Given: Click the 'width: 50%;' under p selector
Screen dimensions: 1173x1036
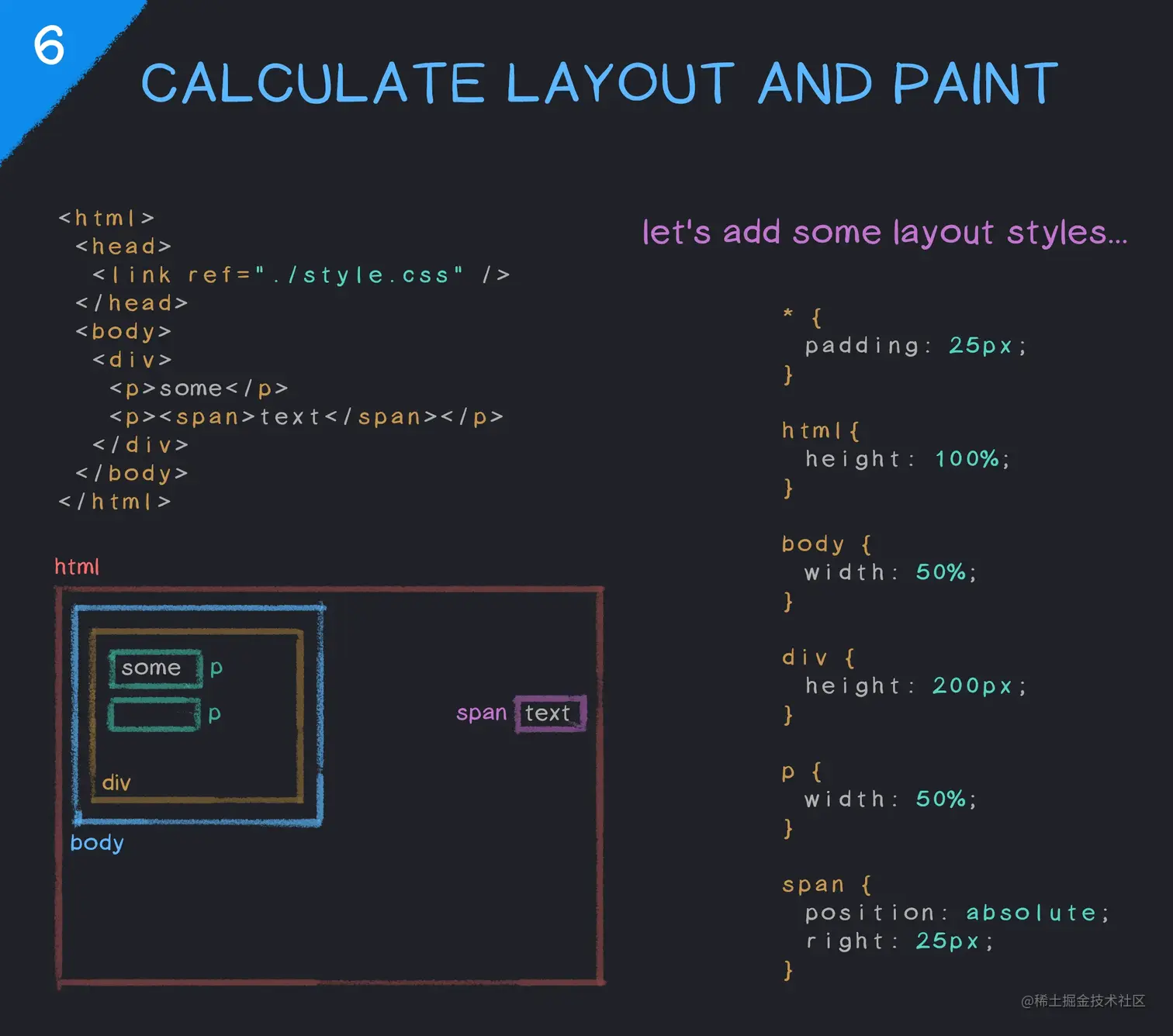Looking at the screenshot, I should [x=891, y=799].
